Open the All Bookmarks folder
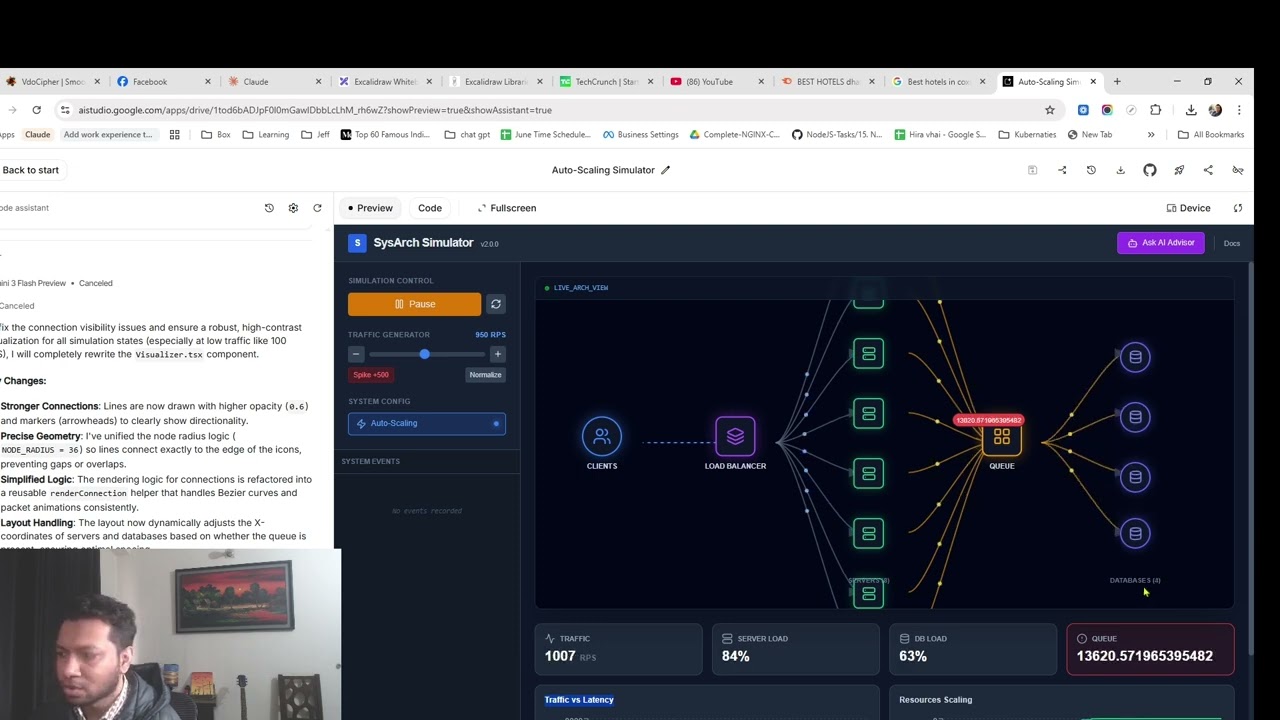Image resolution: width=1280 pixels, height=720 pixels. [1211, 135]
